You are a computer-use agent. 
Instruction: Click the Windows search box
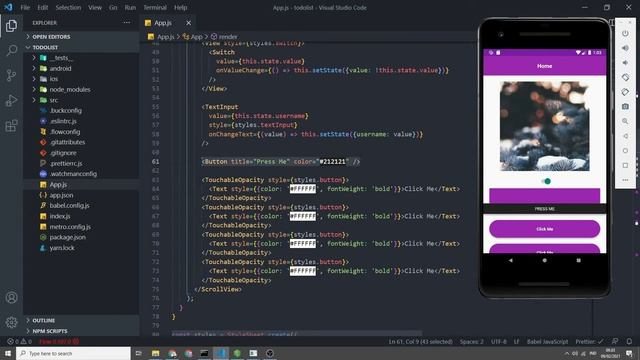click(x=73, y=353)
